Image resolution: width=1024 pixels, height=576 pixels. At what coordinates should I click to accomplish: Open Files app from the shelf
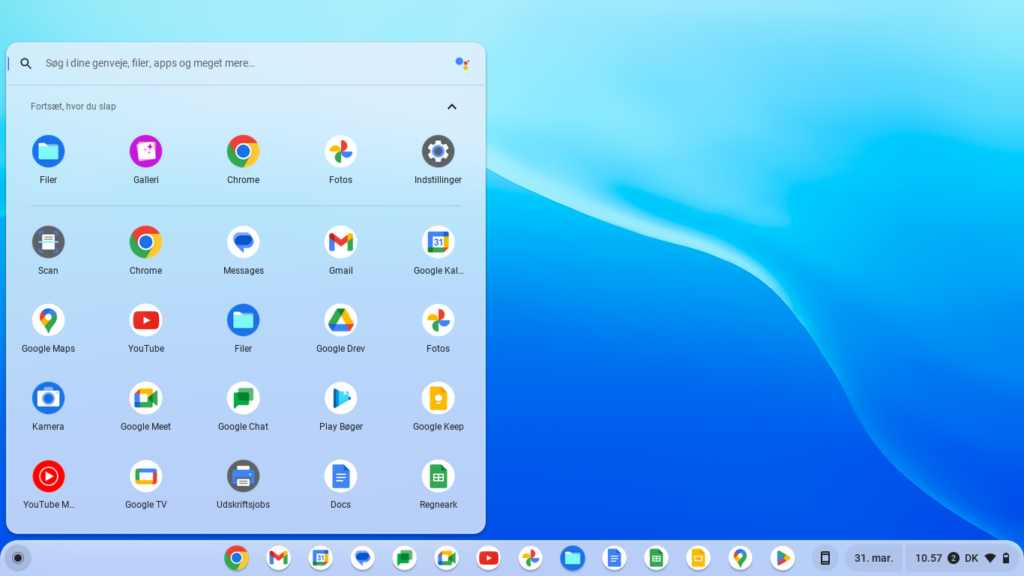tap(572, 558)
